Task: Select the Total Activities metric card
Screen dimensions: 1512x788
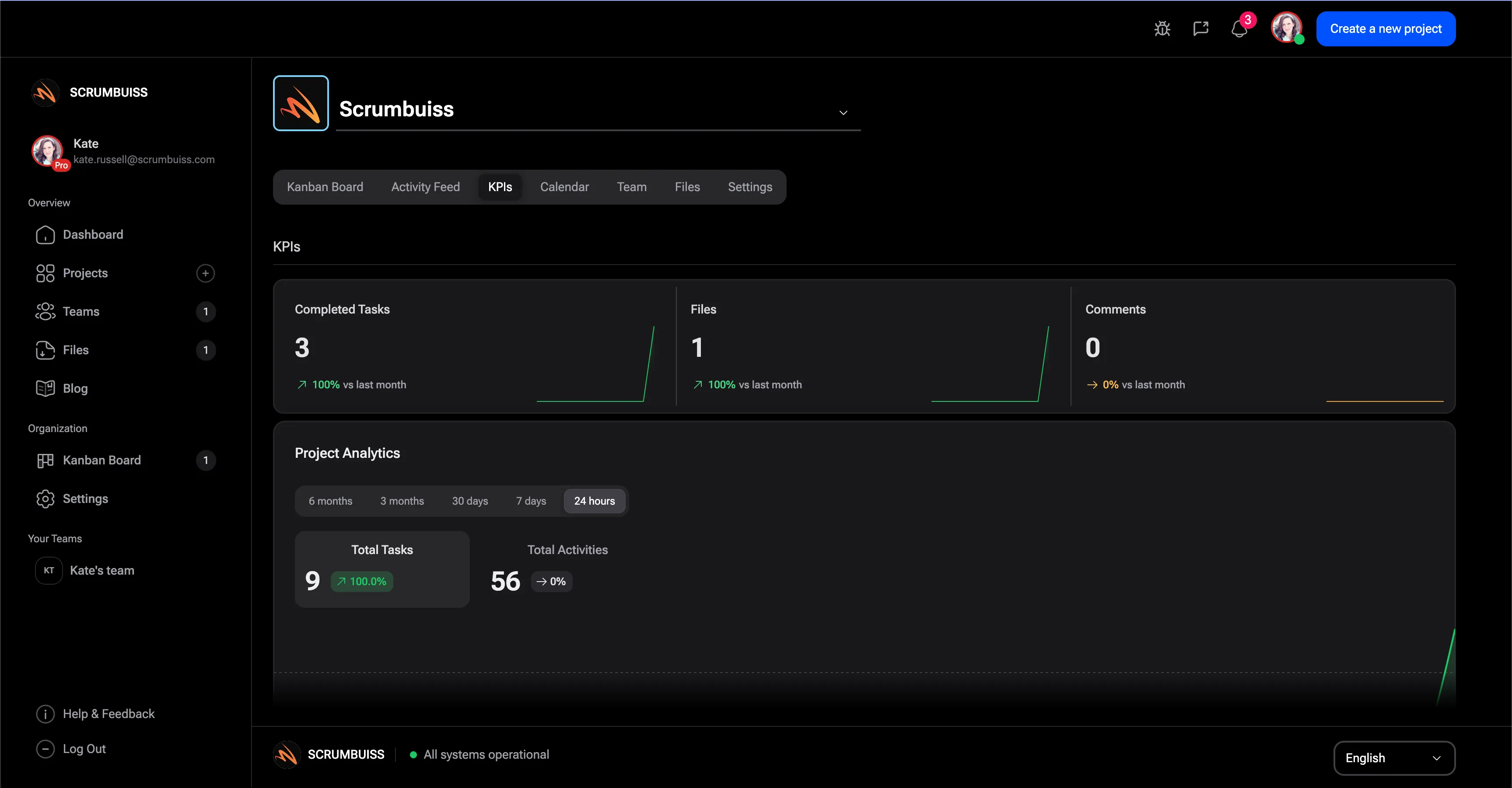Action: 556,569
